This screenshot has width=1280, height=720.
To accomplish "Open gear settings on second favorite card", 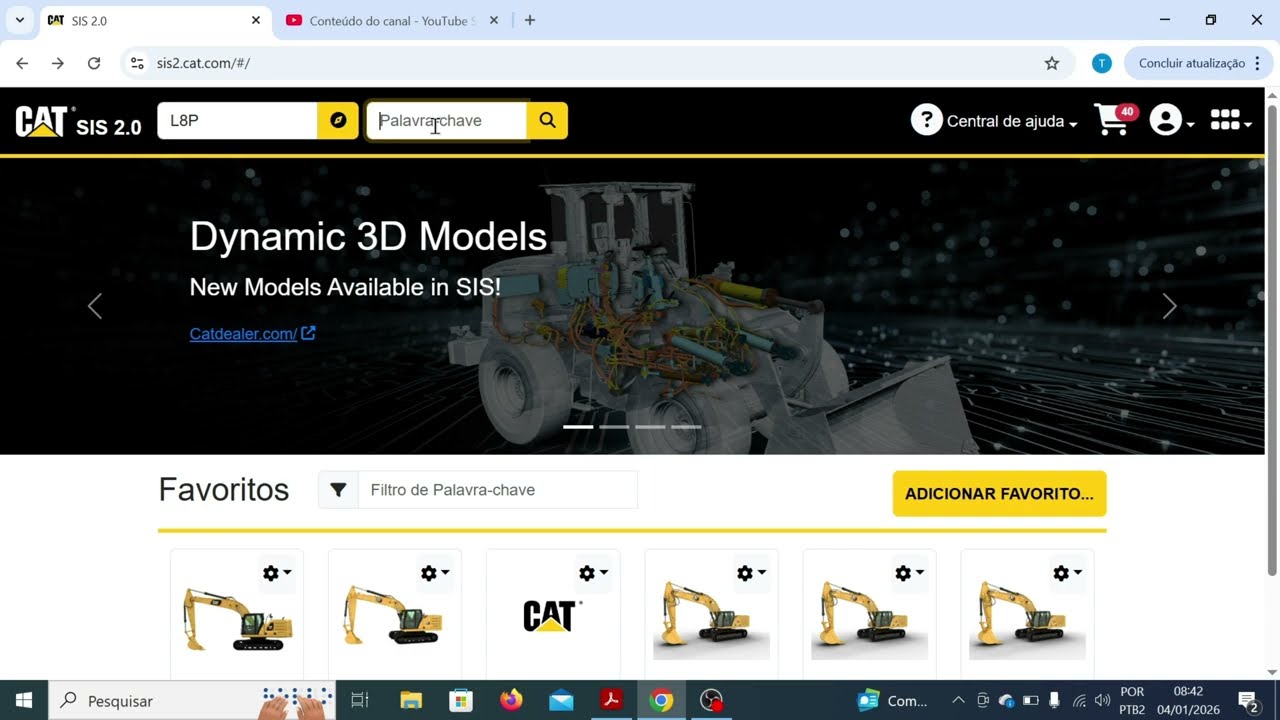I will point(435,573).
